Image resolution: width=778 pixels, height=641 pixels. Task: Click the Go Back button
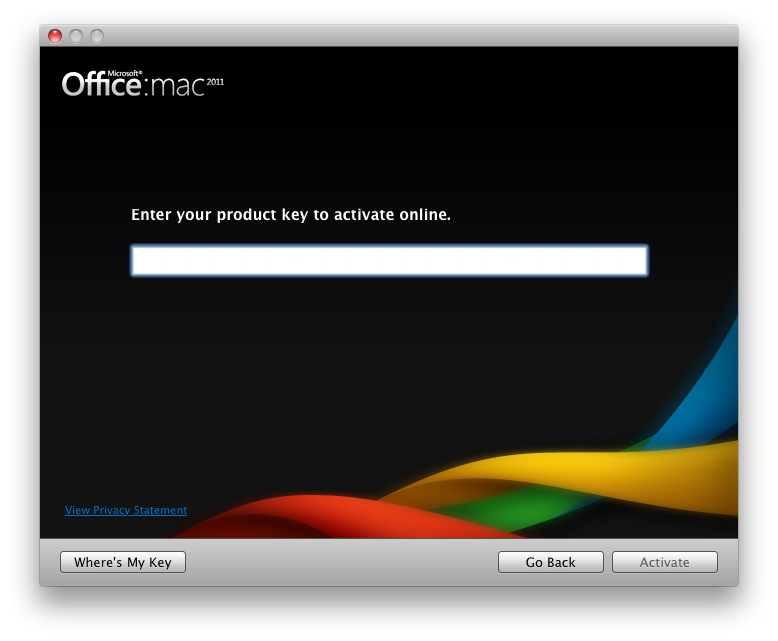tap(551, 562)
